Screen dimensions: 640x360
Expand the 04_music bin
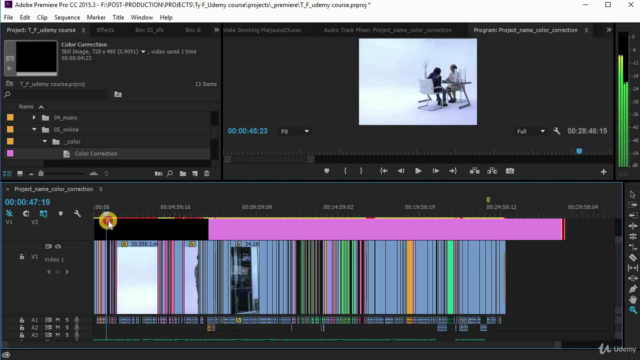coord(34,118)
